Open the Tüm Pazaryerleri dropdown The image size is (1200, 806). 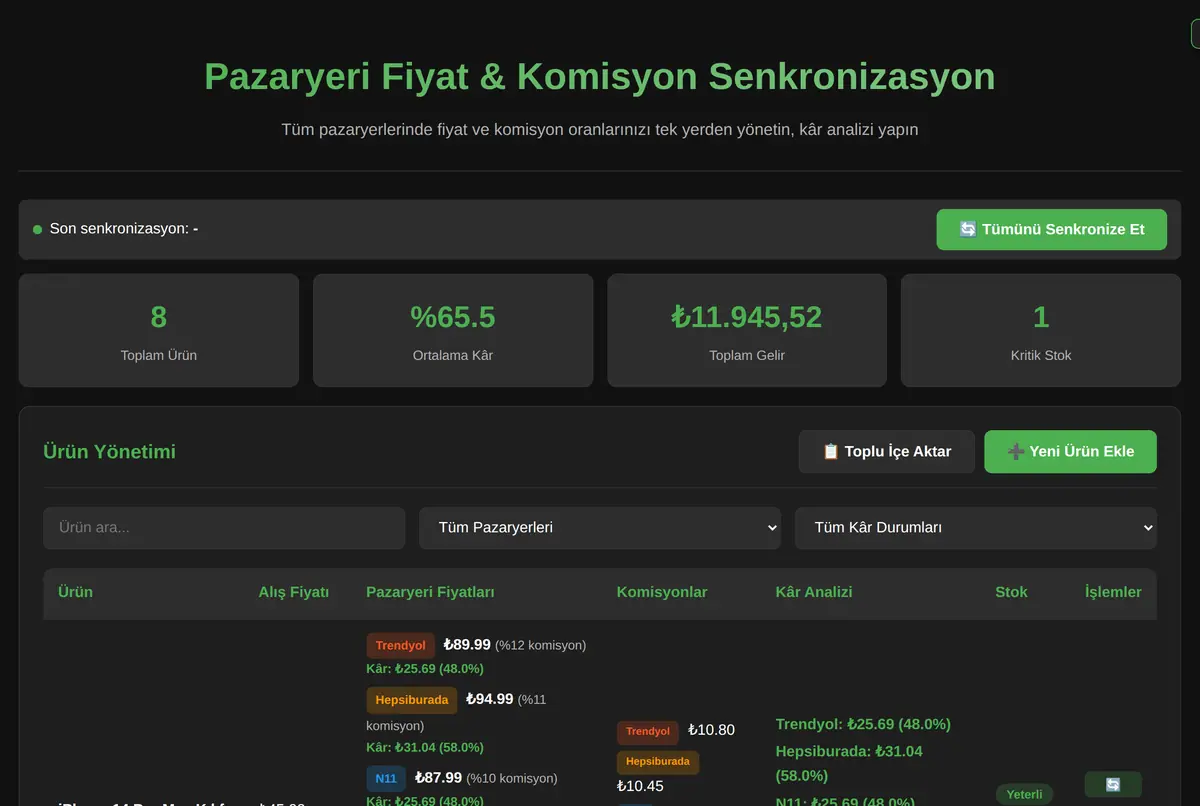click(600, 527)
